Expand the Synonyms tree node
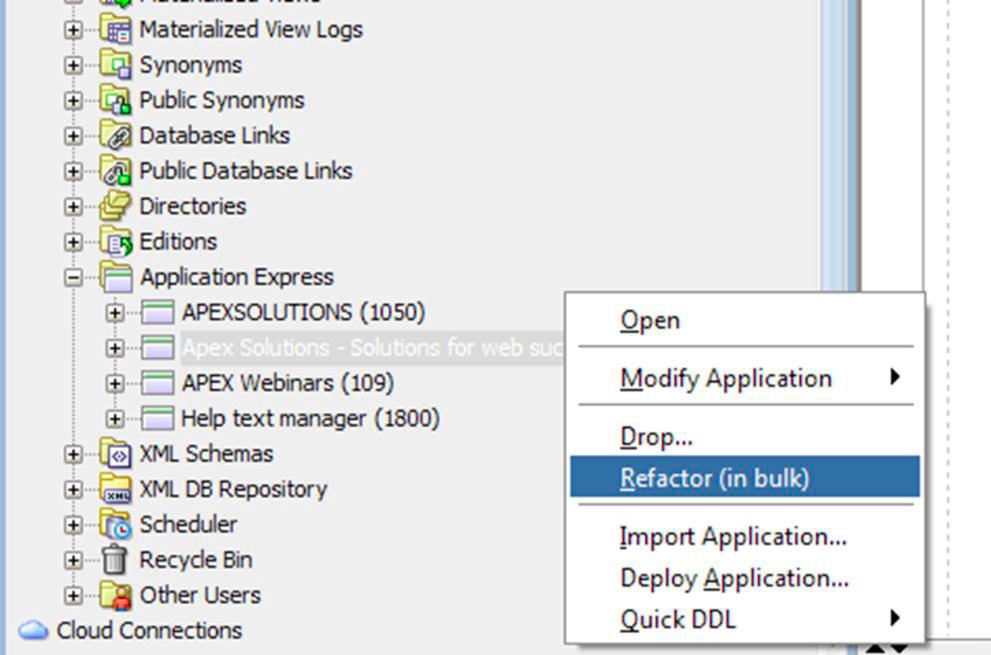The width and height of the screenshot is (991, 655). click(x=73, y=65)
